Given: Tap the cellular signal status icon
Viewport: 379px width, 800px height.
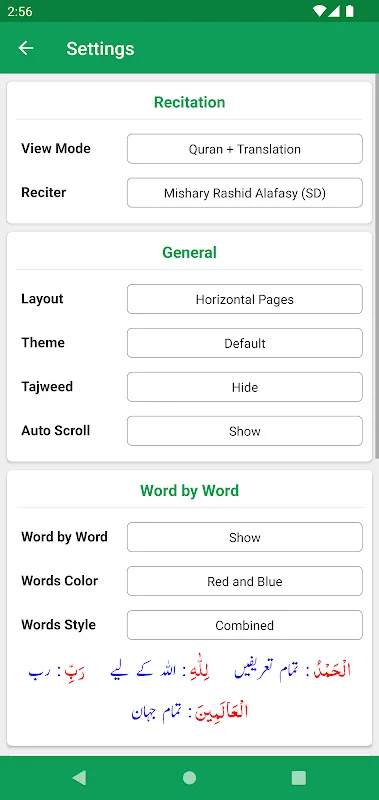Looking at the screenshot, I should [x=335, y=11].
